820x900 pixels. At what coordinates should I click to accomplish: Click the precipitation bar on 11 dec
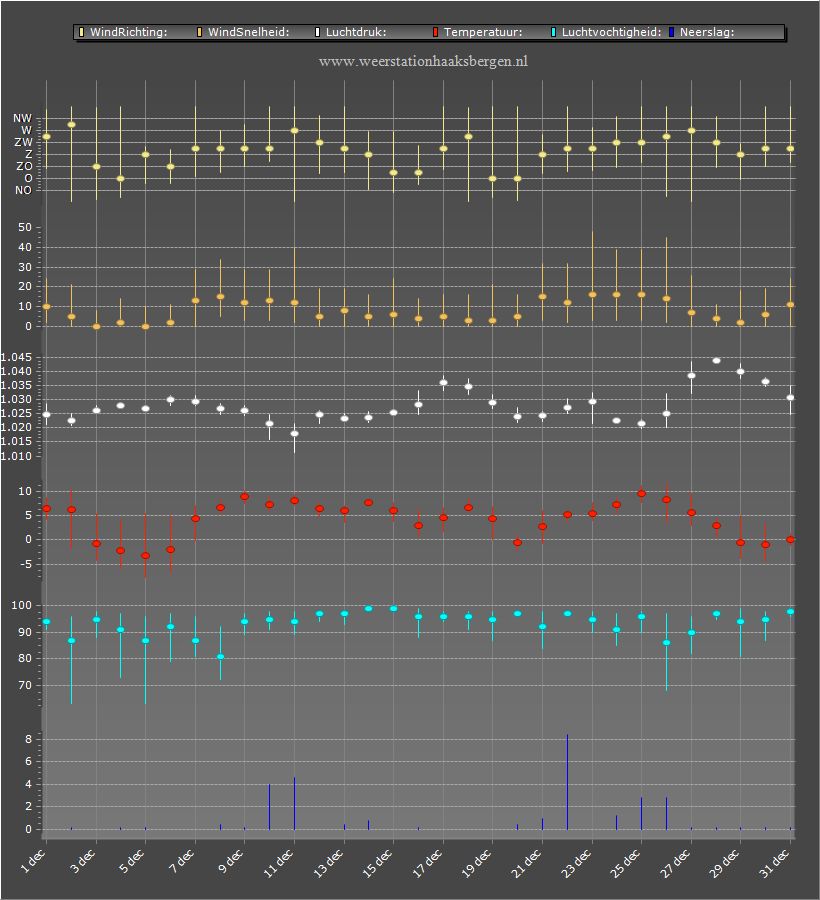pos(294,804)
